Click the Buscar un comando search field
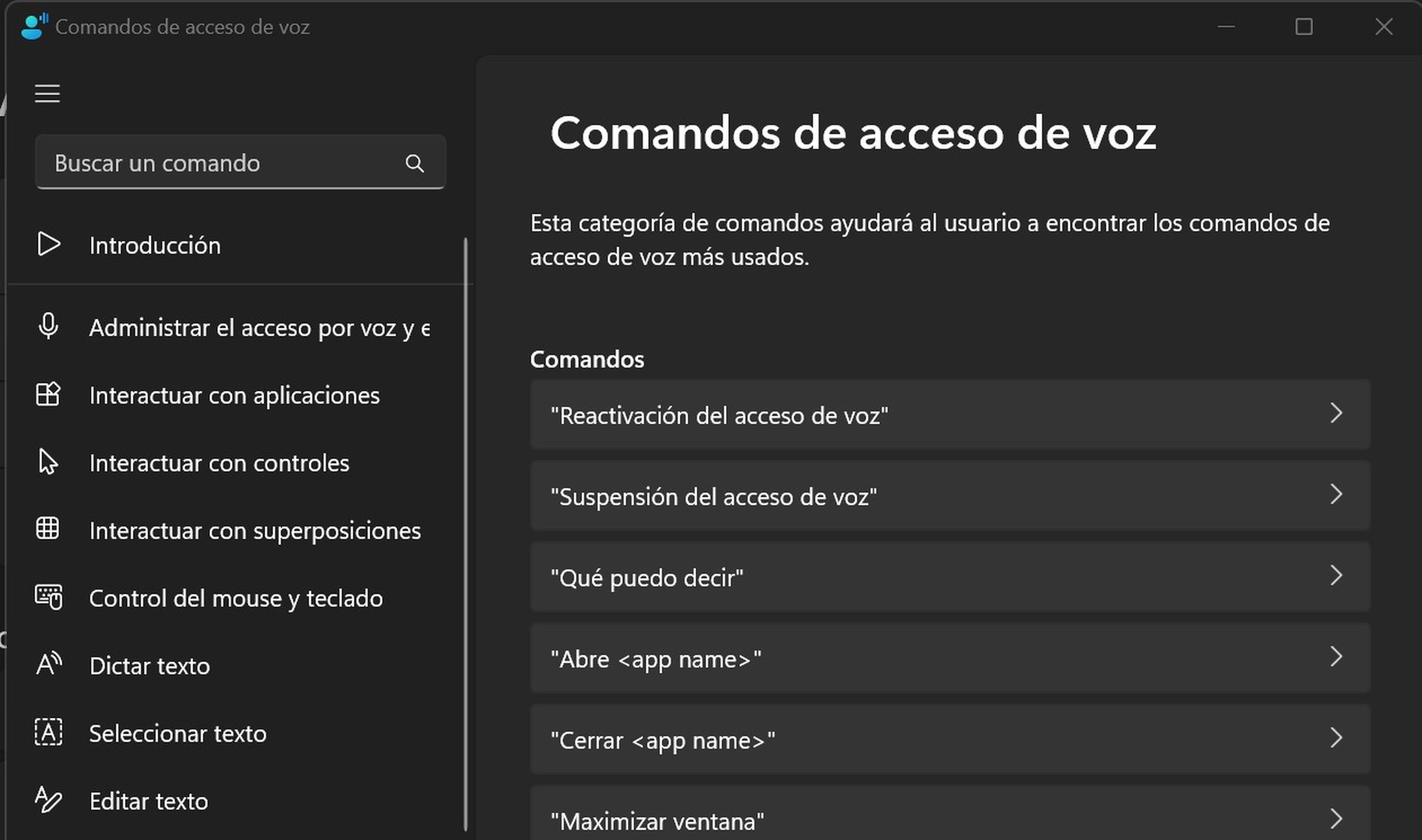 pyautogui.click(x=241, y=163)
